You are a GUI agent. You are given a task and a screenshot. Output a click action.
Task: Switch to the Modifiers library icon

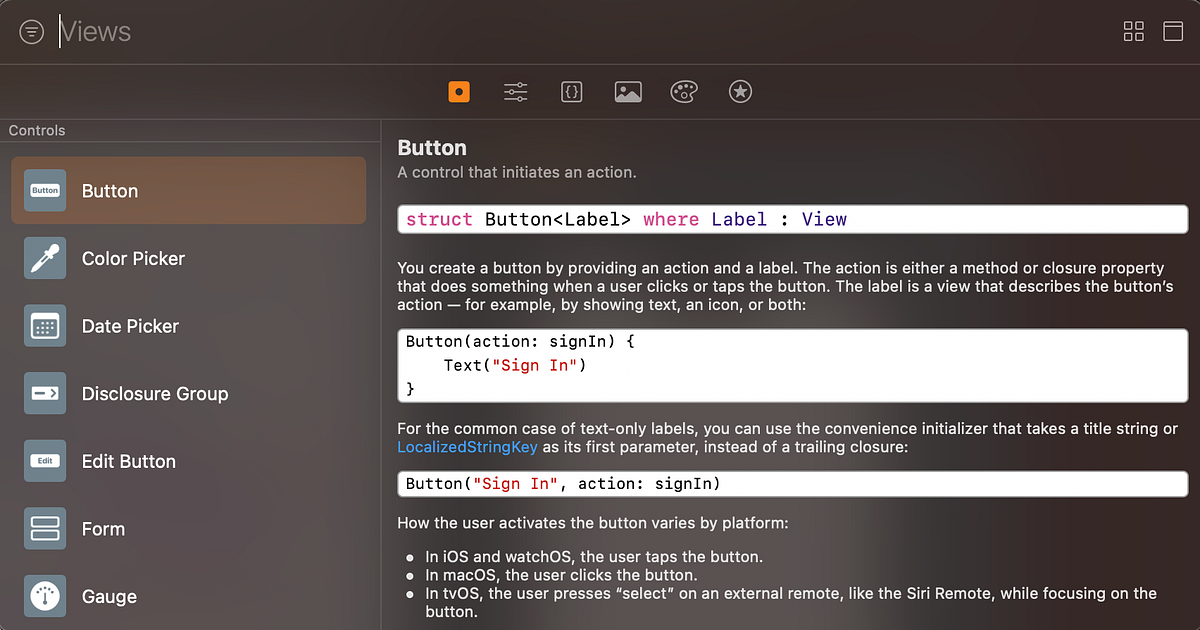click(x=515, y=91)
